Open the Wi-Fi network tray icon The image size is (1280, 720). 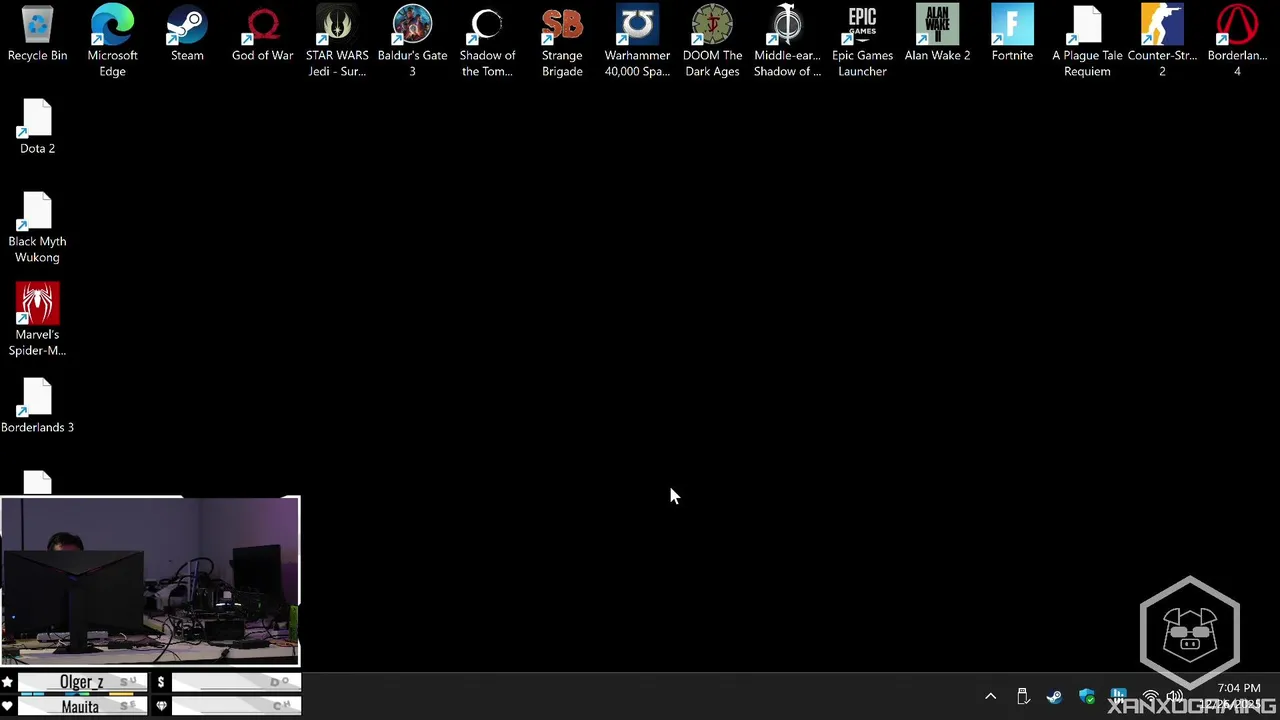click(1151, 696)
